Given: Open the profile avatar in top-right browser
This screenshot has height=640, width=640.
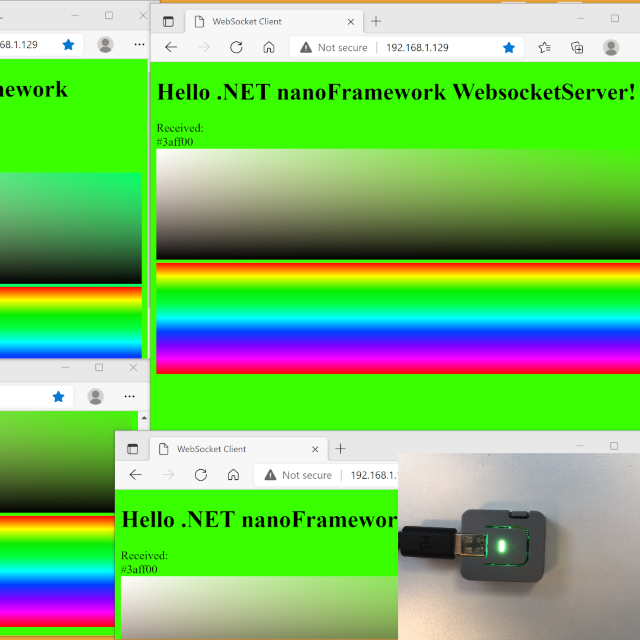Looking at the screenshot, I should click(x=611, y=47).
